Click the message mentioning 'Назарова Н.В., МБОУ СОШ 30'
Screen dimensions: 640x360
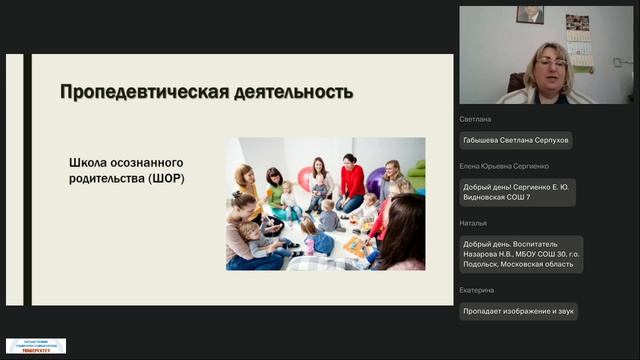(x=521, y=254)
